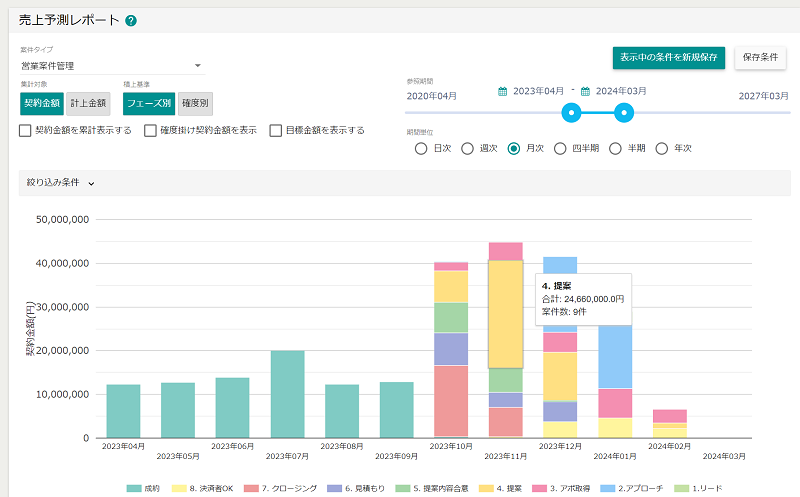Switch to 計上金額 aggregation tab
The height and width of the screenshot is (497, 800).
88,103
